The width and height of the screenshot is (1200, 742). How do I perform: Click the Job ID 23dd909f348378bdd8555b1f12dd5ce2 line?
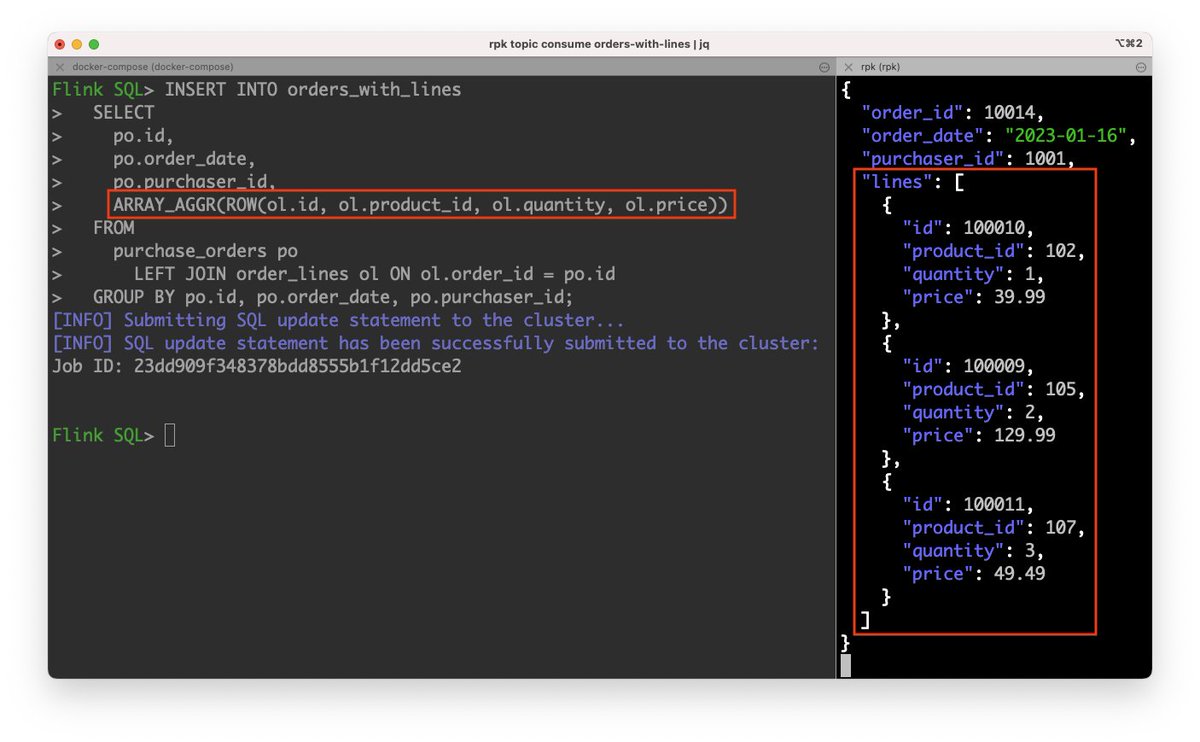coord(257,366)
